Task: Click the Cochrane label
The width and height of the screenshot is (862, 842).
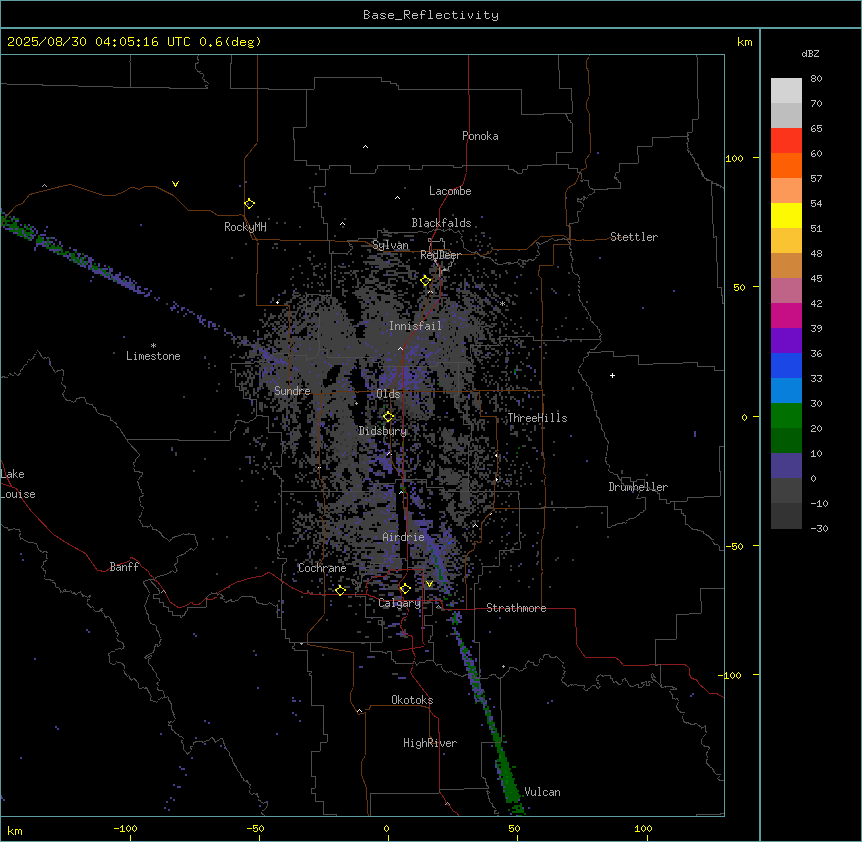Action: pos(322,568)
